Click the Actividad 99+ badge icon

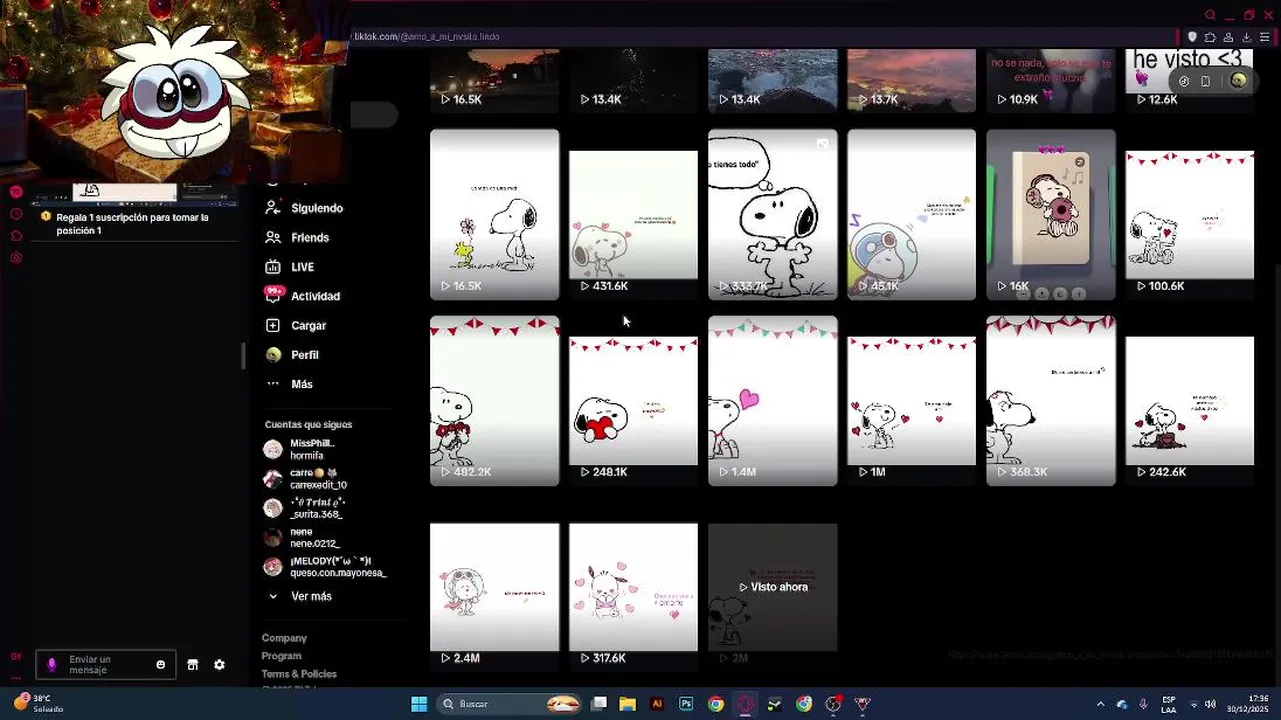point(273,294)
